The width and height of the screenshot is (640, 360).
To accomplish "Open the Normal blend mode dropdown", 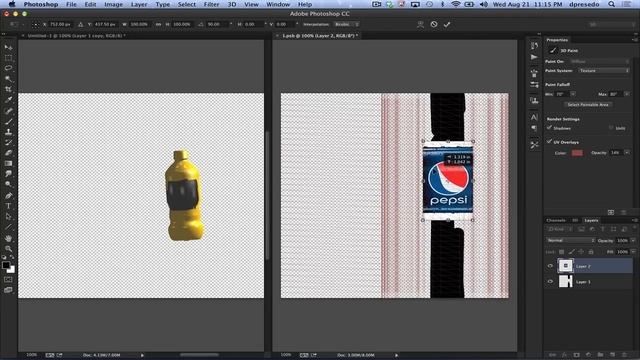I will (571, 240).
